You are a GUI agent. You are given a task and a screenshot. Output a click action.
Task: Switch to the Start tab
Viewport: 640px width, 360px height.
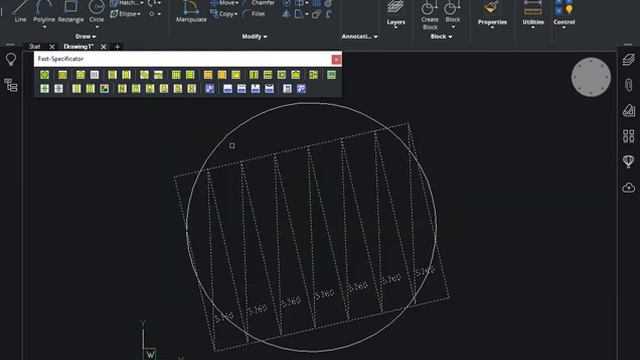(35, 47)
